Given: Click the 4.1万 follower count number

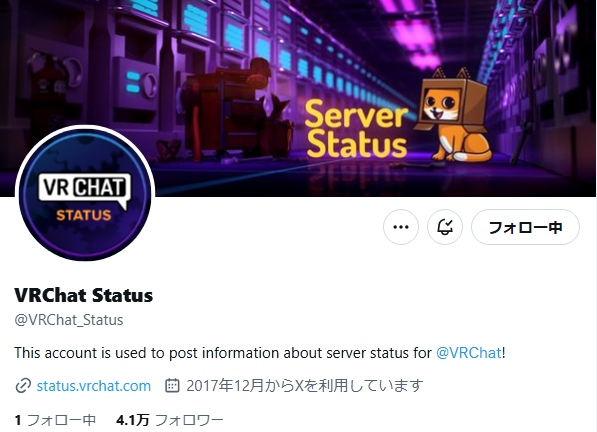Looking at the screenshot, I should click(132, 420).
